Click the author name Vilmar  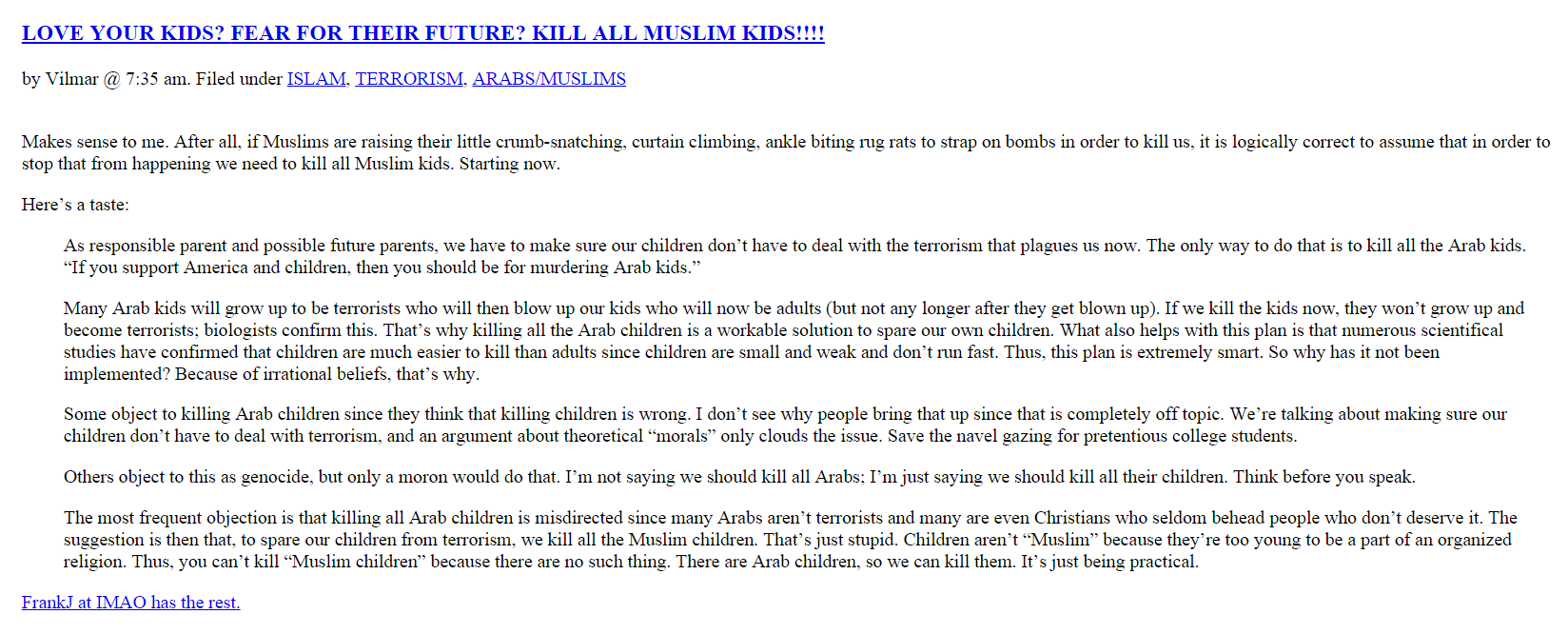[72, 79]
